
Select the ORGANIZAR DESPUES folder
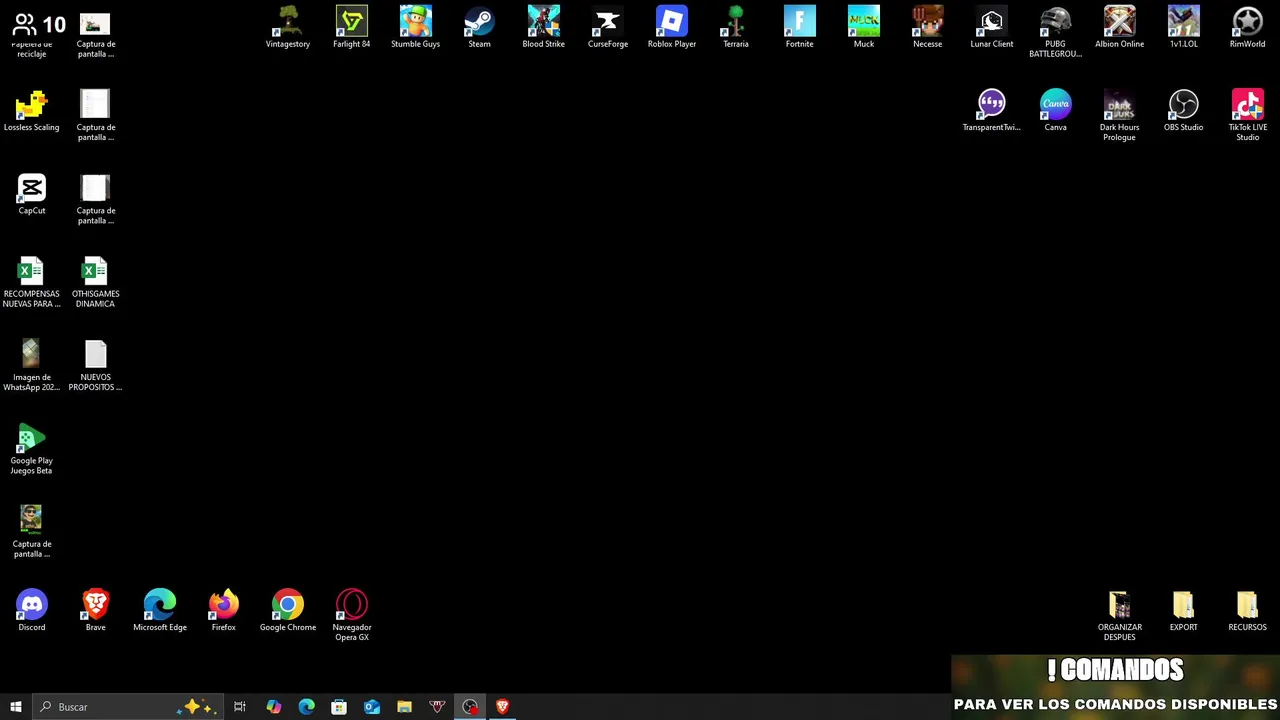1120,615
